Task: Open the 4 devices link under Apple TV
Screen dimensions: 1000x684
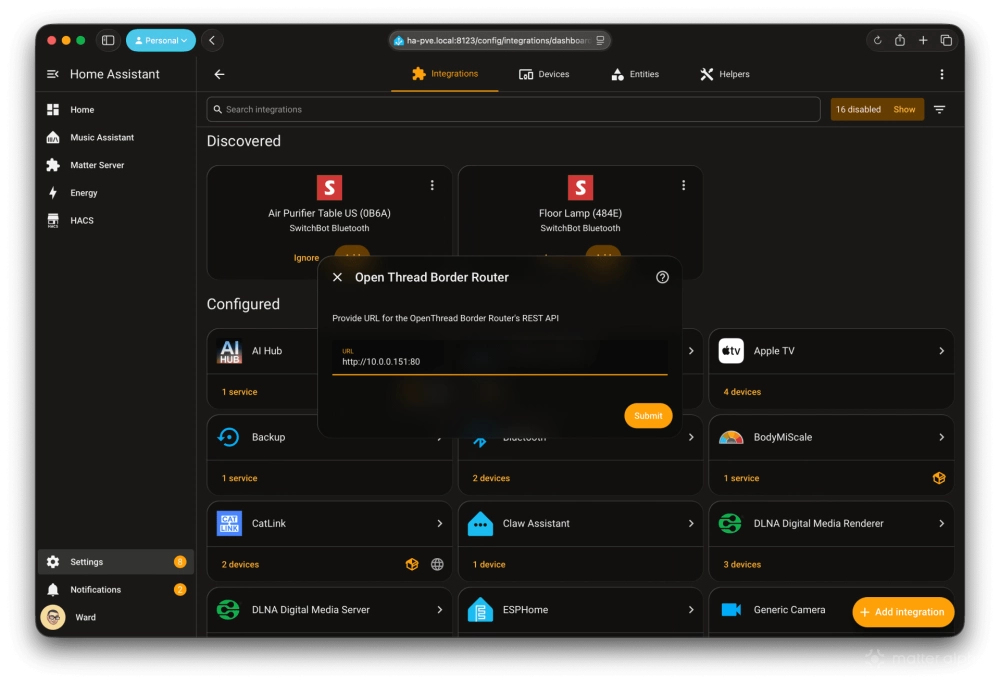Action: click(x=742, y=392)
